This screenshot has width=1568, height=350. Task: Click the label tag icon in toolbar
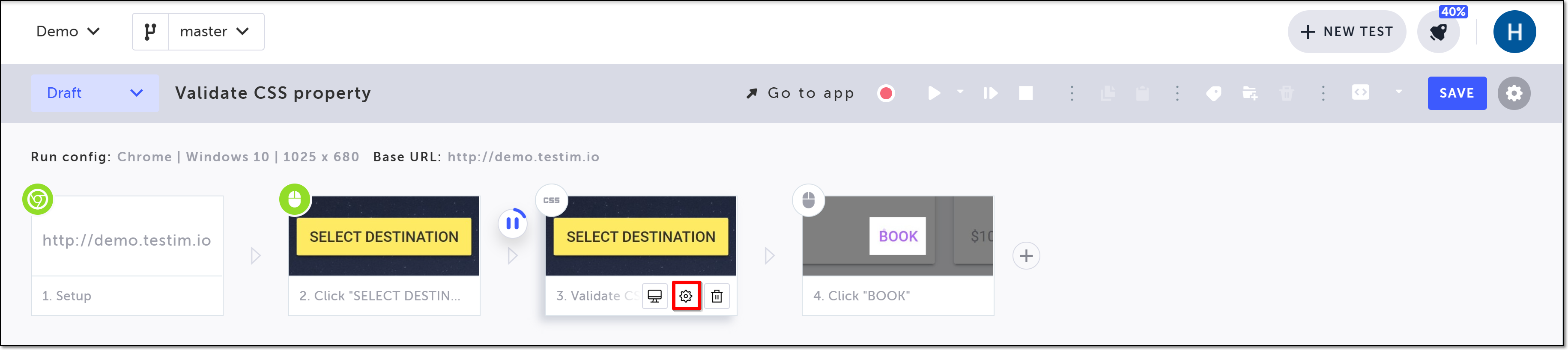tap(1213, 93)
